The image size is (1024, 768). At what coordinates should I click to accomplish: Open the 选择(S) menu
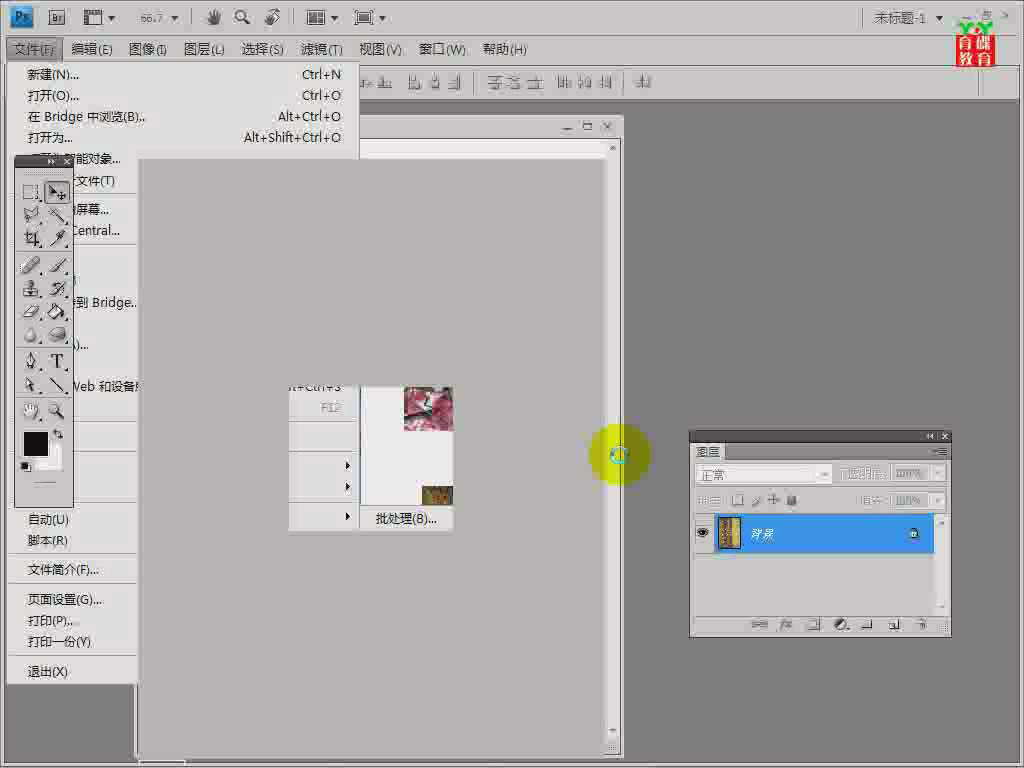[262, 49]
